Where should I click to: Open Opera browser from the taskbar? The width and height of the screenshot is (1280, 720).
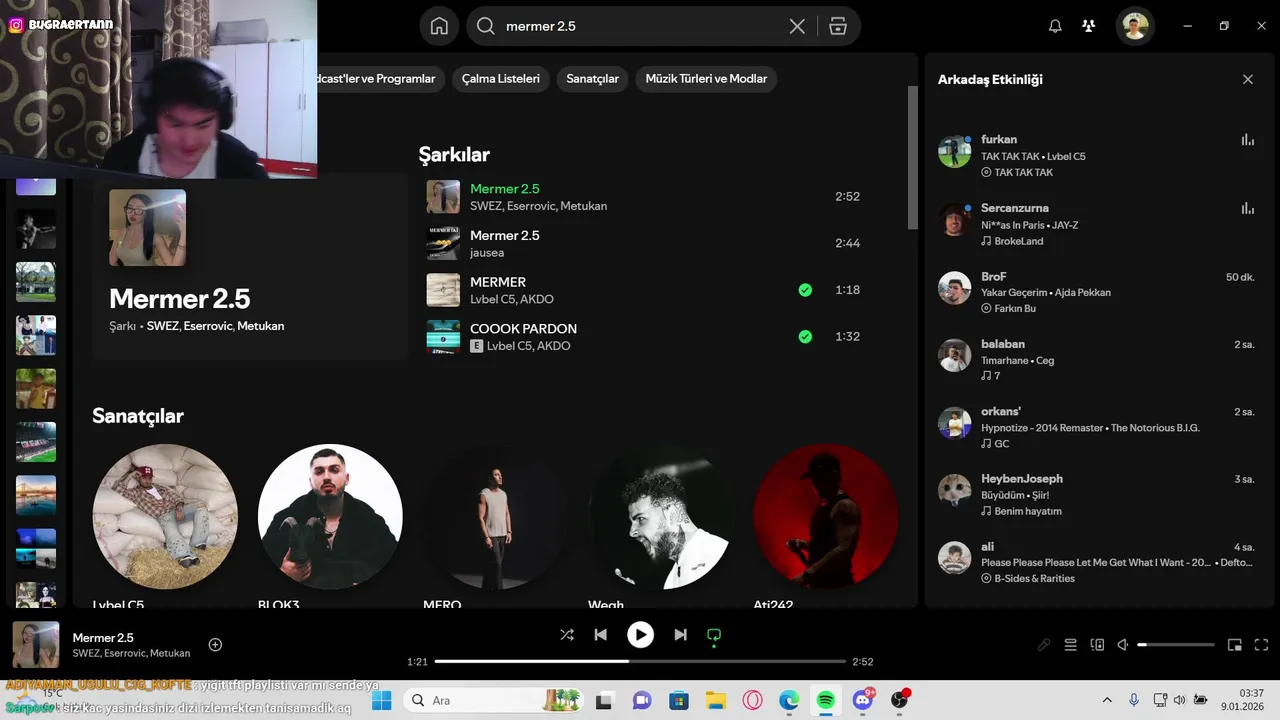(x=752, y=700)
